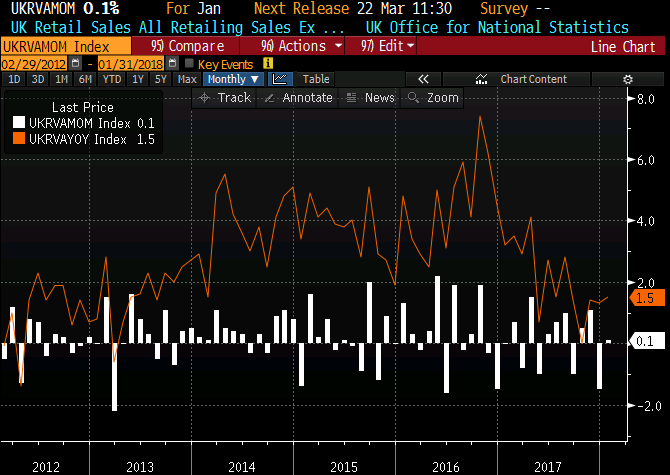Image resolution: width=670 pixels, height=475 pixels.
Task: Select the 1M range tab
Action: [x=62, y=79]
